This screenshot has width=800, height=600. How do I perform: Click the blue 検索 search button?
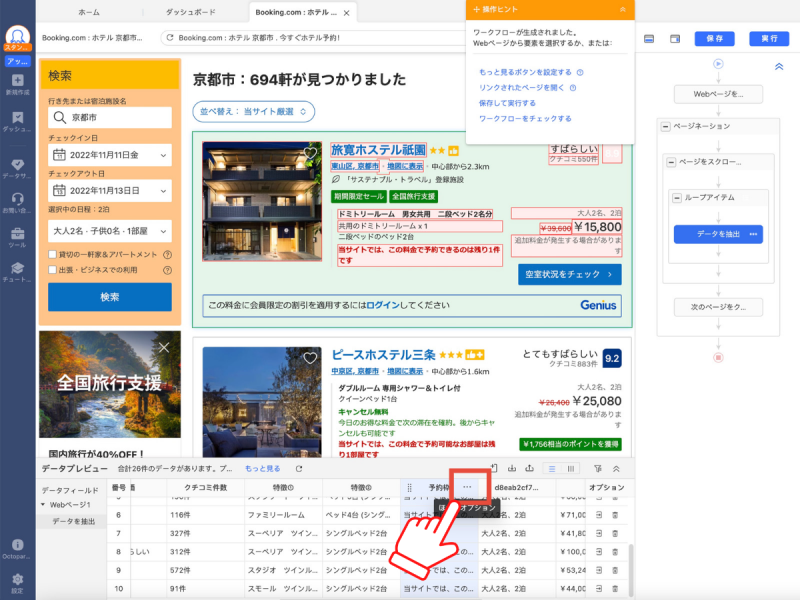110,297
